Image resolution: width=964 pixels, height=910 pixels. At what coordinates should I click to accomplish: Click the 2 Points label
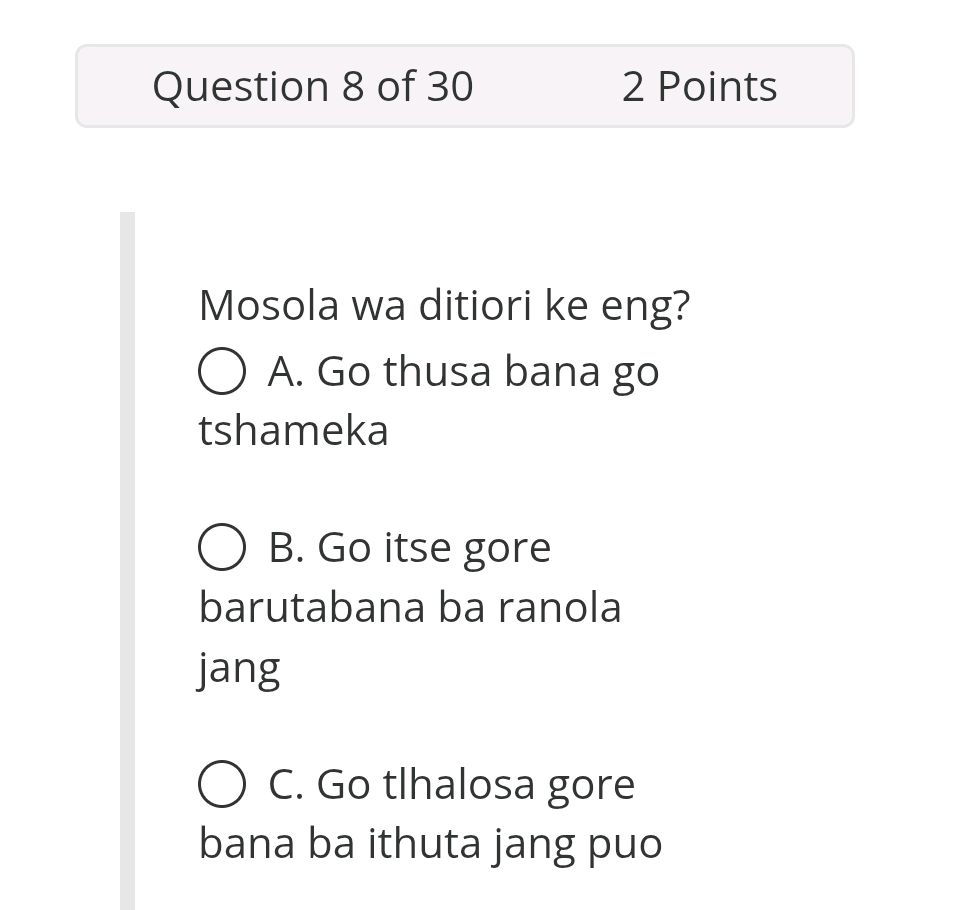point(699,86)
